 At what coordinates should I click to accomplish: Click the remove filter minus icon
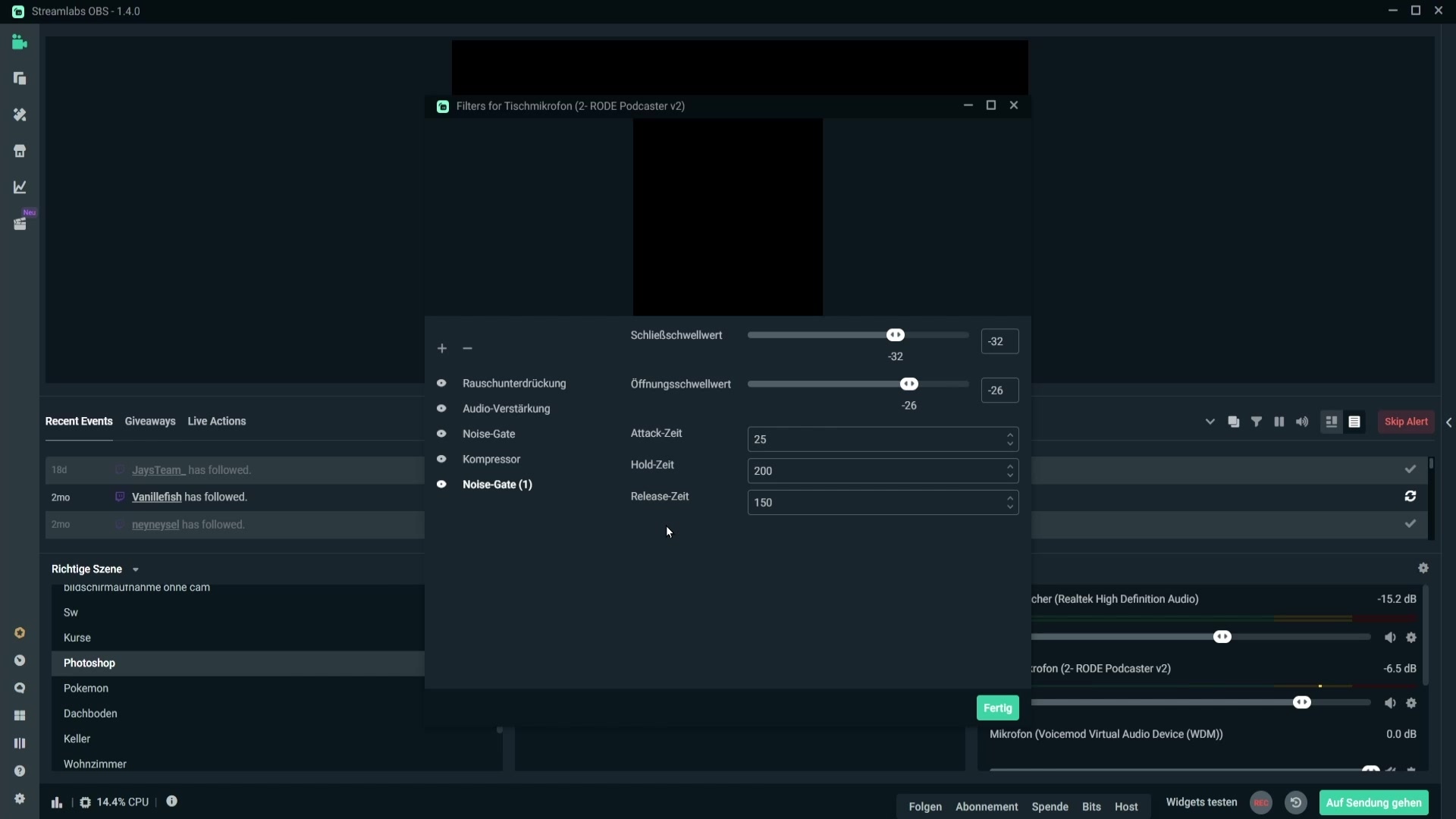pyautogui.click(x=467, y=348)
